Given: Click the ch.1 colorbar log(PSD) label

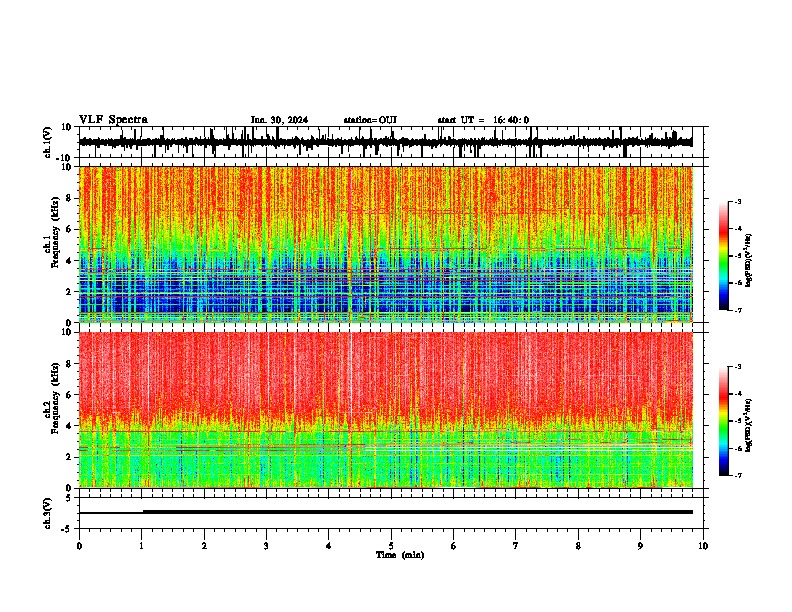Looking at the screenshot, I should click(749, 261).
